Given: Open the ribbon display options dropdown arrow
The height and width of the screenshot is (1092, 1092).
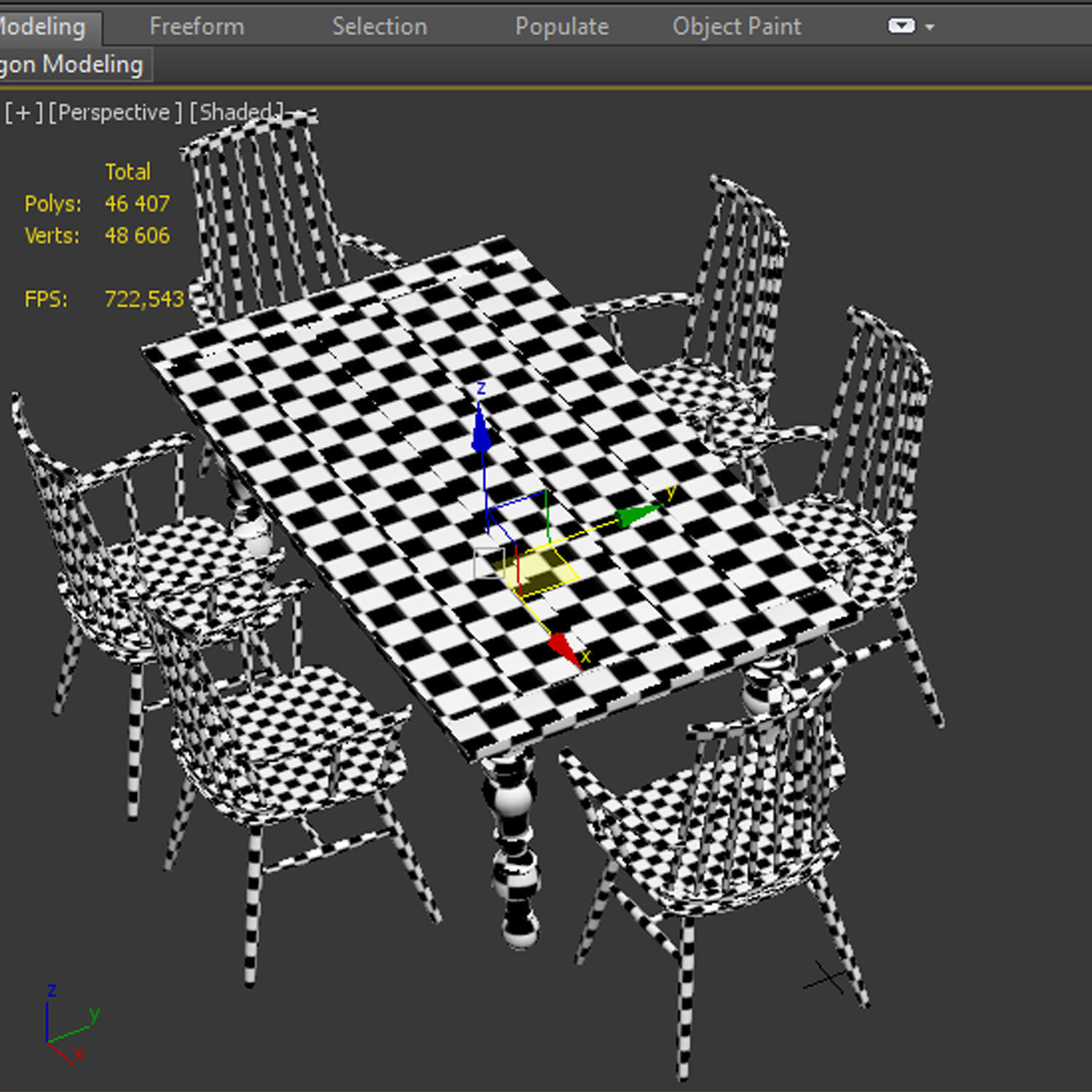Looking at the screenshot, I should (929, 27).
